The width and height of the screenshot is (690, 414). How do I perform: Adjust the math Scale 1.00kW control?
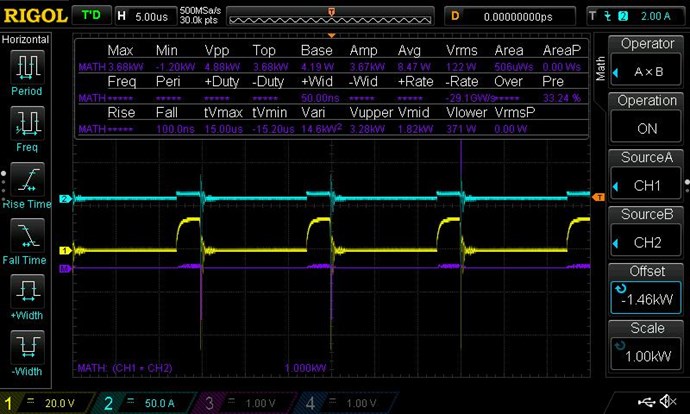click(x=647, y=346)
